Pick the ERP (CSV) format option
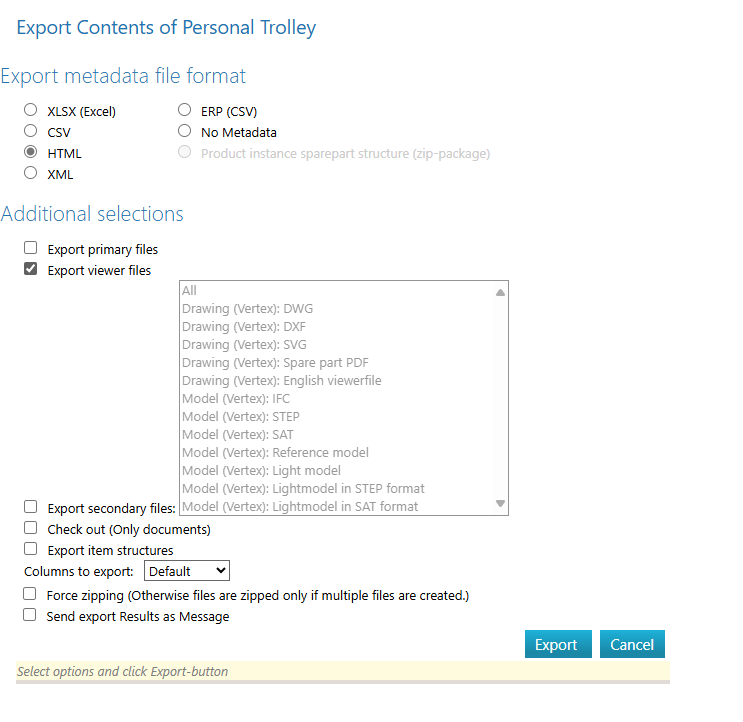 click(x=184, y=111)
